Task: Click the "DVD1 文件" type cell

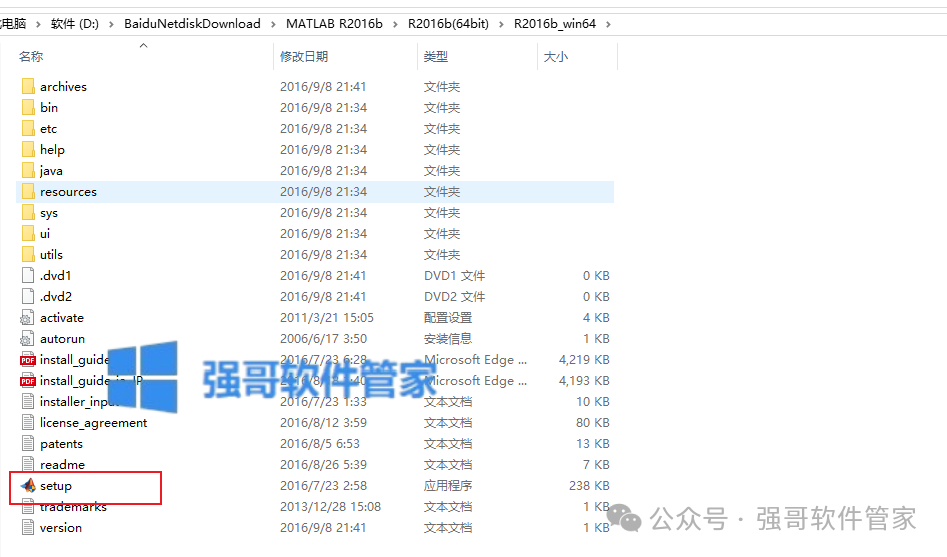Action: 454,275
